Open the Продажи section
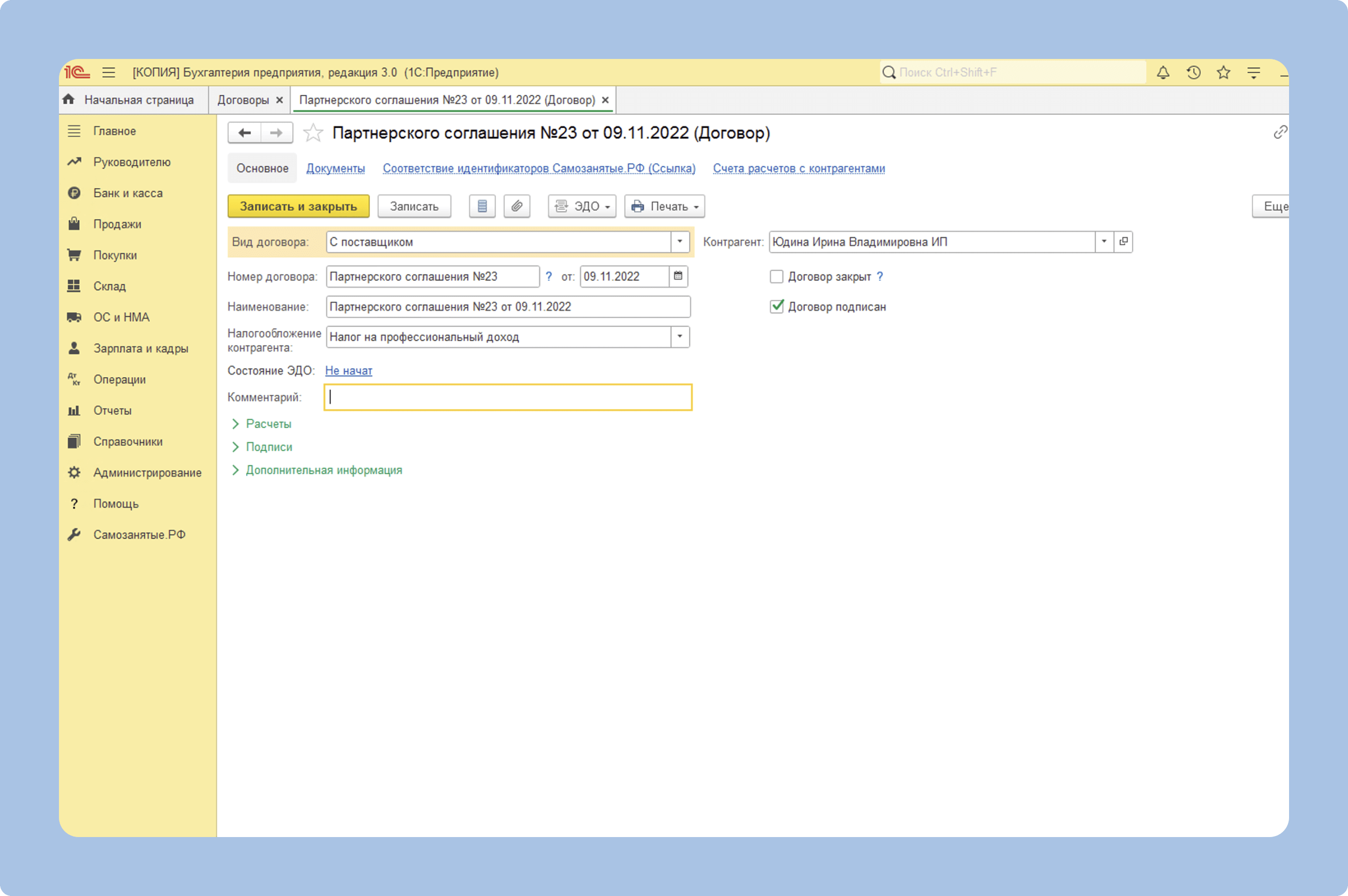 [117, 224]
